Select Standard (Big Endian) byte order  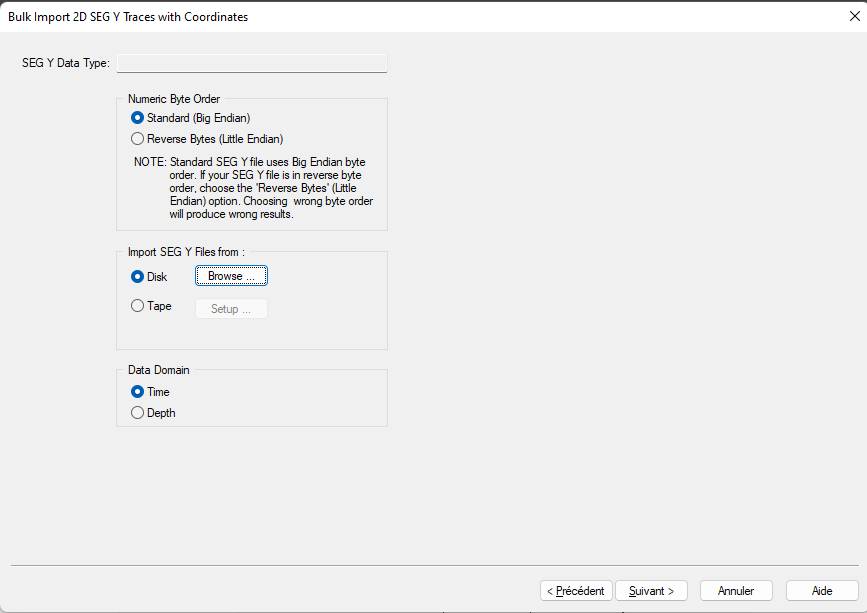click(138, 118)
